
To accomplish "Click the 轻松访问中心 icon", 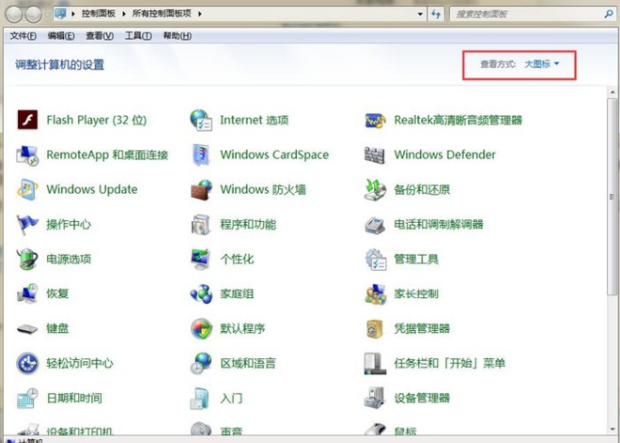I will pos(27,363).
